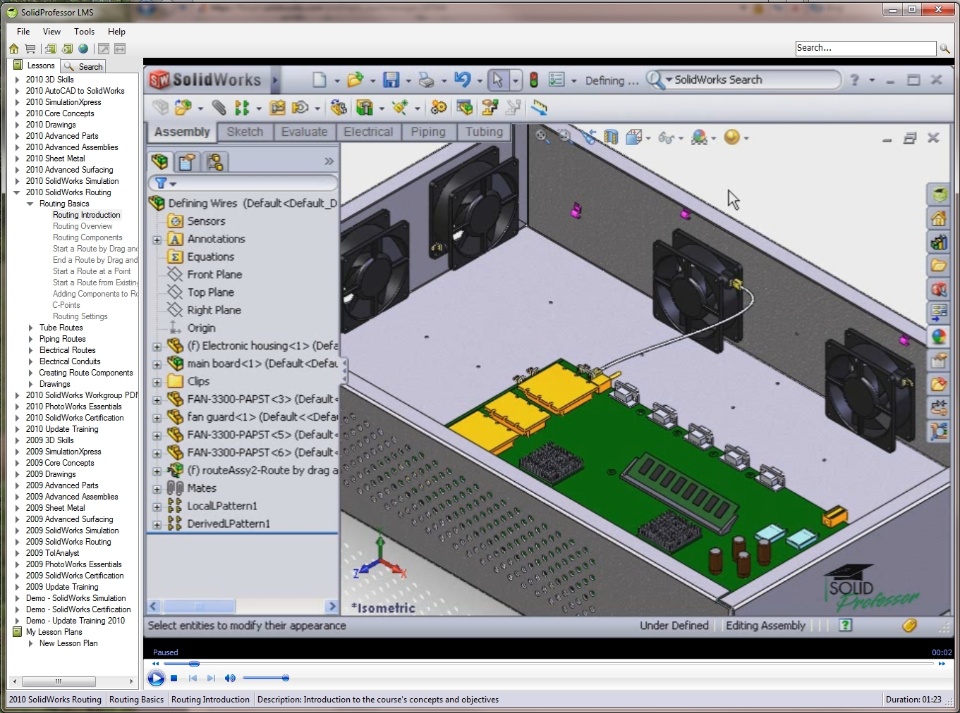960x713 pixels.
Task: Click the Options list icon next to Rebuild
Action: (557, 80)
